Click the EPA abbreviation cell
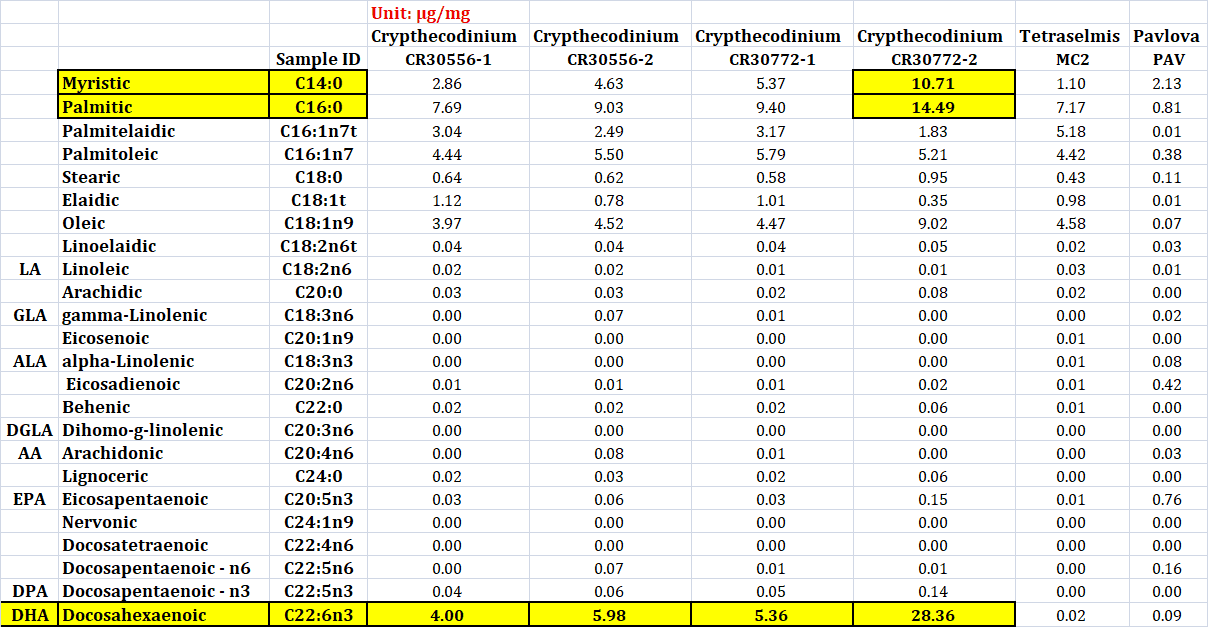The height and width of the screenshot is (627, 1208). tap(30, 499)
